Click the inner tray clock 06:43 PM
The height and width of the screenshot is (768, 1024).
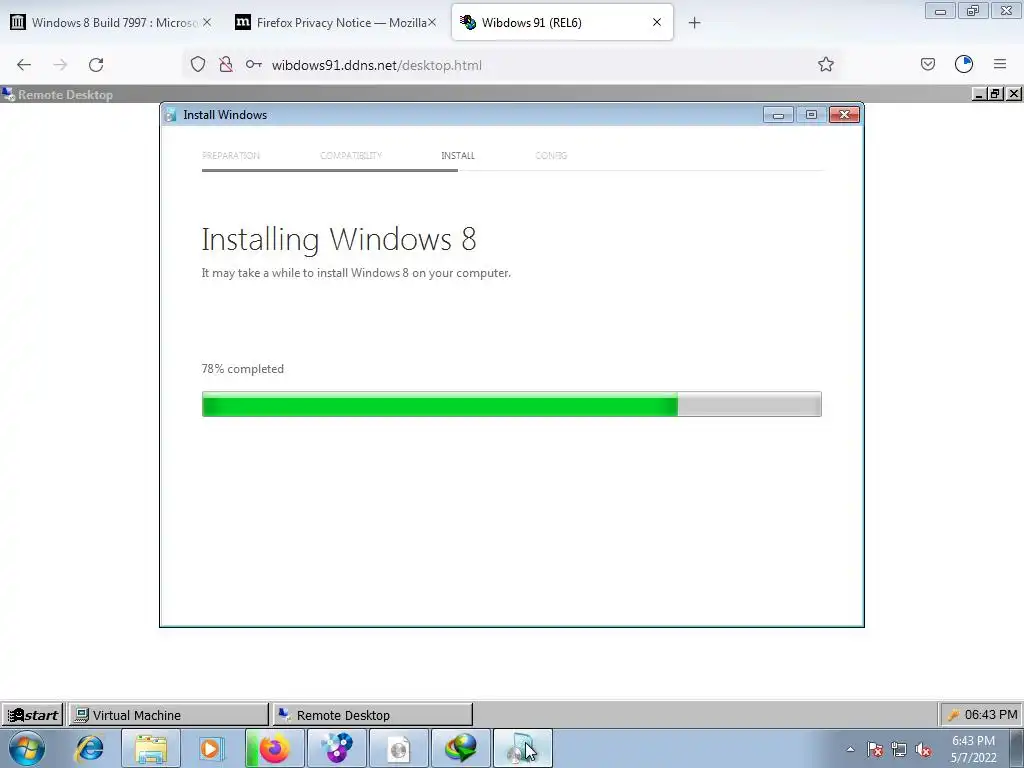click(990, 715)
